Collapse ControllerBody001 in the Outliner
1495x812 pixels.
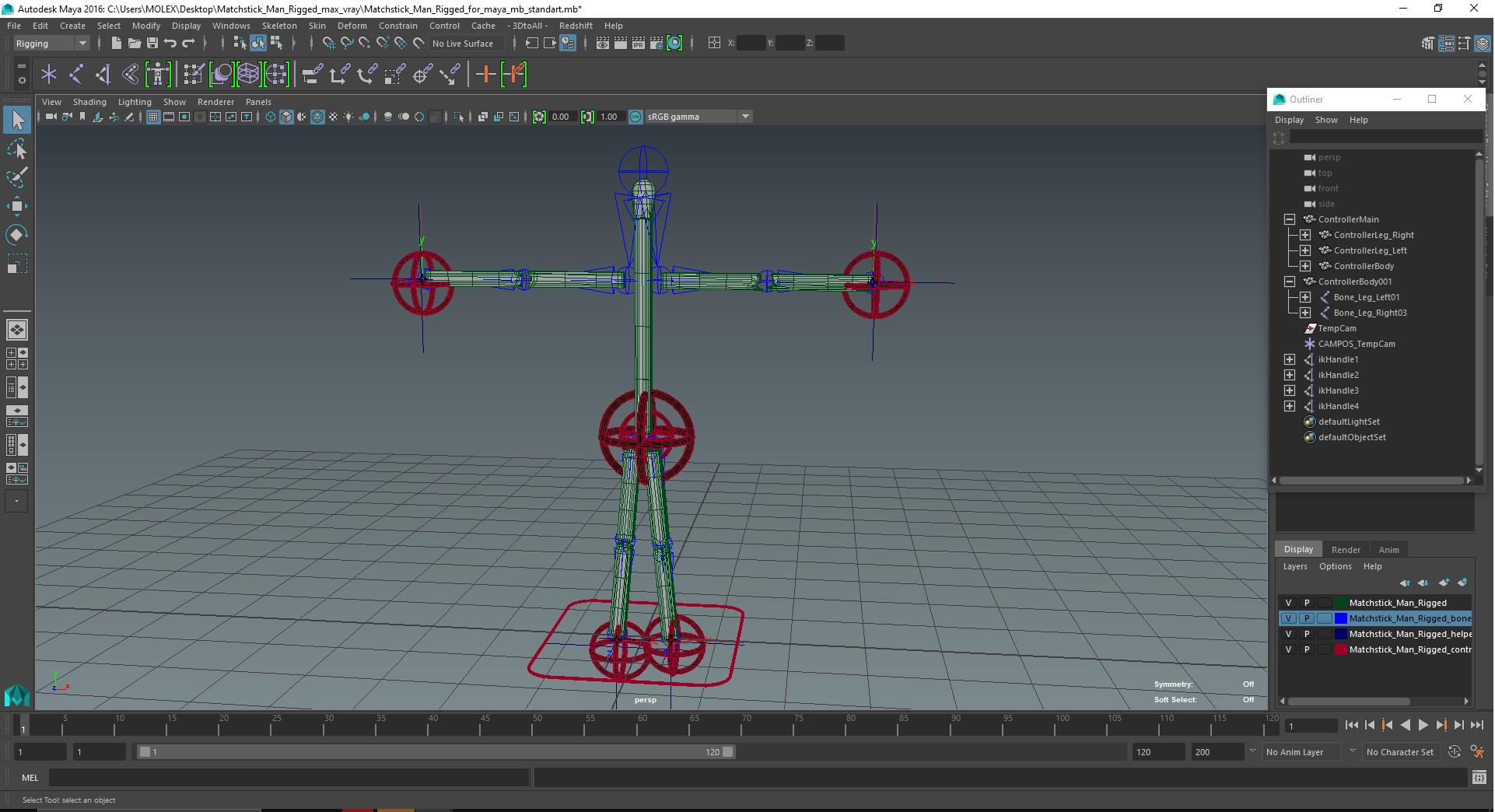[x=1290, y=282]
